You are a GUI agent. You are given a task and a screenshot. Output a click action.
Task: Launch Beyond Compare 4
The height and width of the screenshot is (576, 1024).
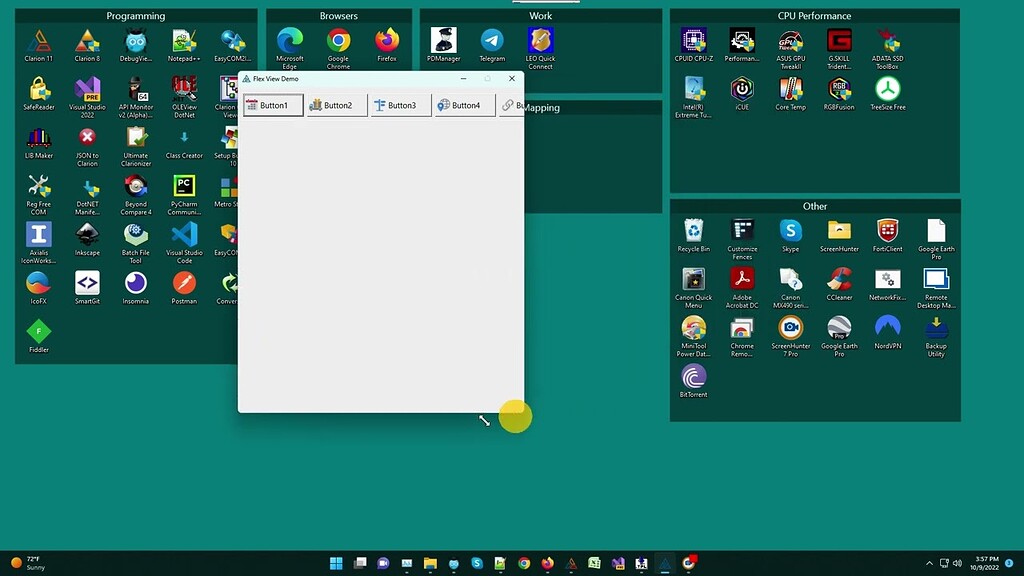[x=135, y=188]
